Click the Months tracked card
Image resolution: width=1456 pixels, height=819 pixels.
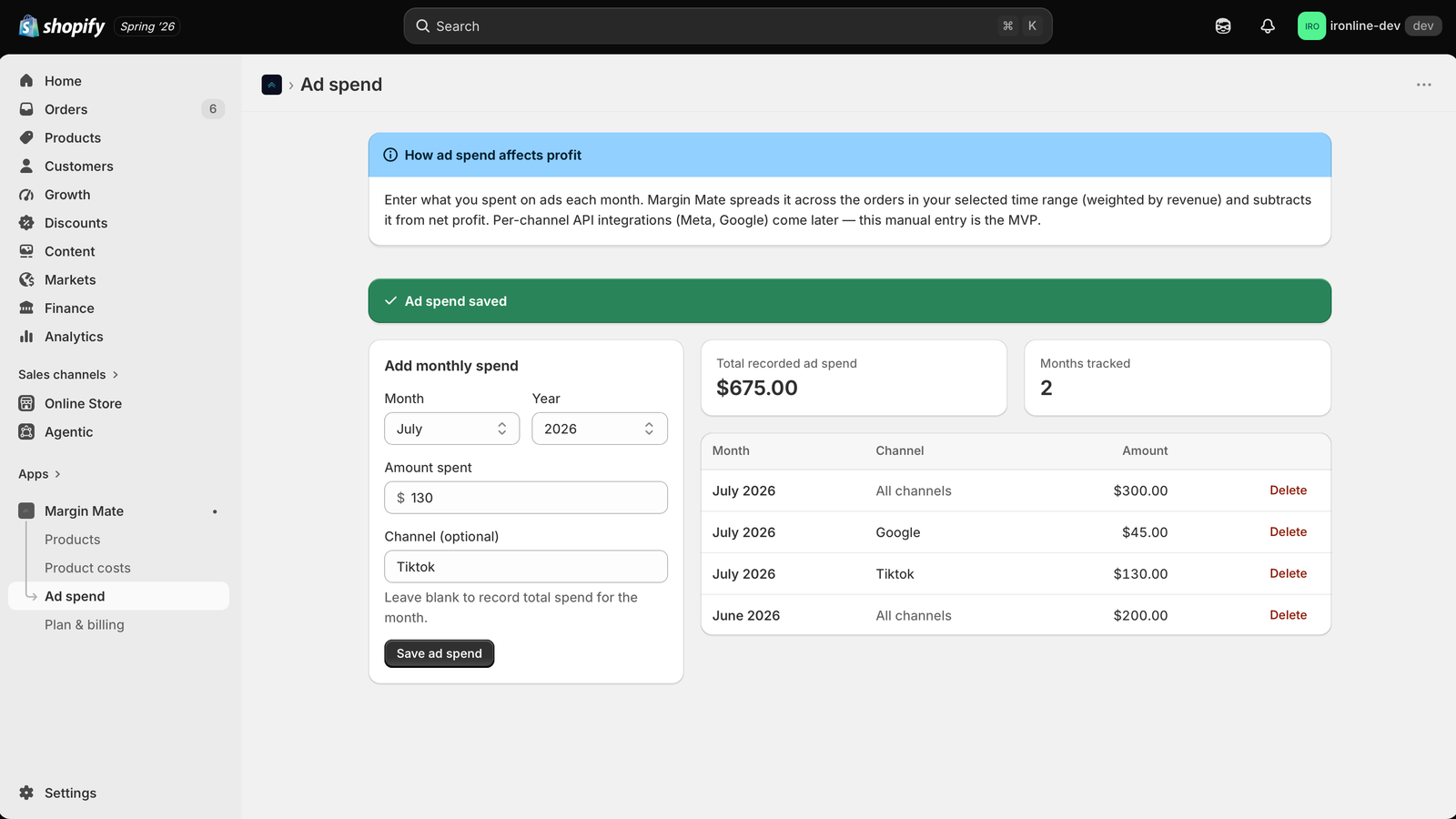pos(1178,378)
